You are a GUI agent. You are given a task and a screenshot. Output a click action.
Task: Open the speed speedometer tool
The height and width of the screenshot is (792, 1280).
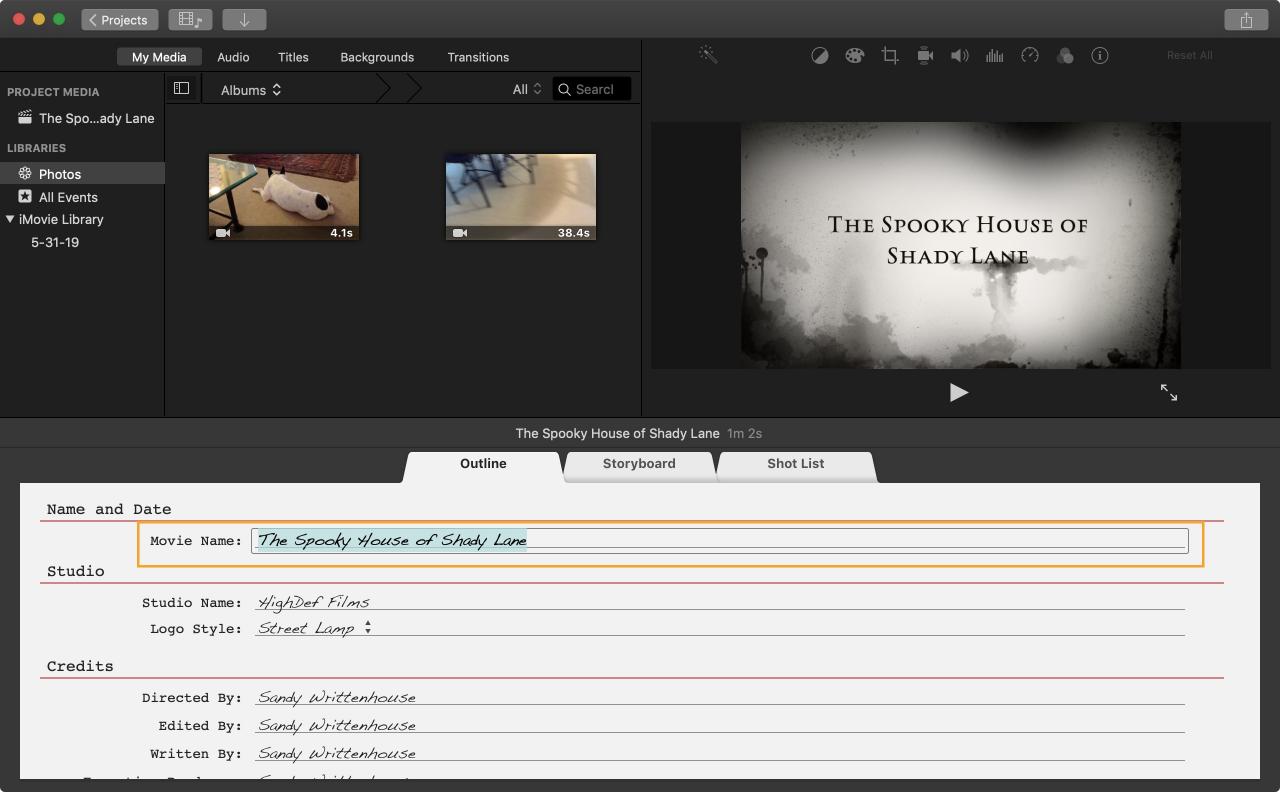pos(1029,56)
